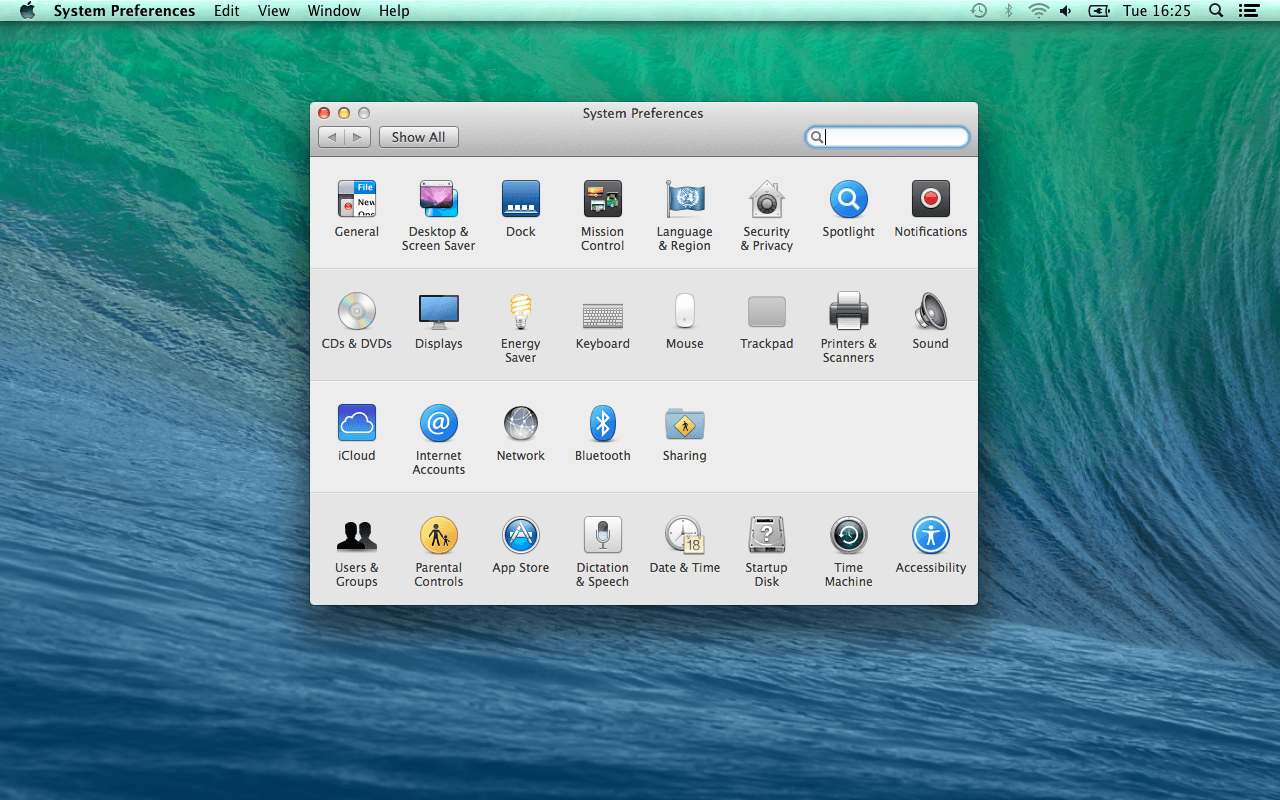Screen dimensions: 1280x800
Task: Open the System Preferences application menu
Action: click(x=124, y=11)
